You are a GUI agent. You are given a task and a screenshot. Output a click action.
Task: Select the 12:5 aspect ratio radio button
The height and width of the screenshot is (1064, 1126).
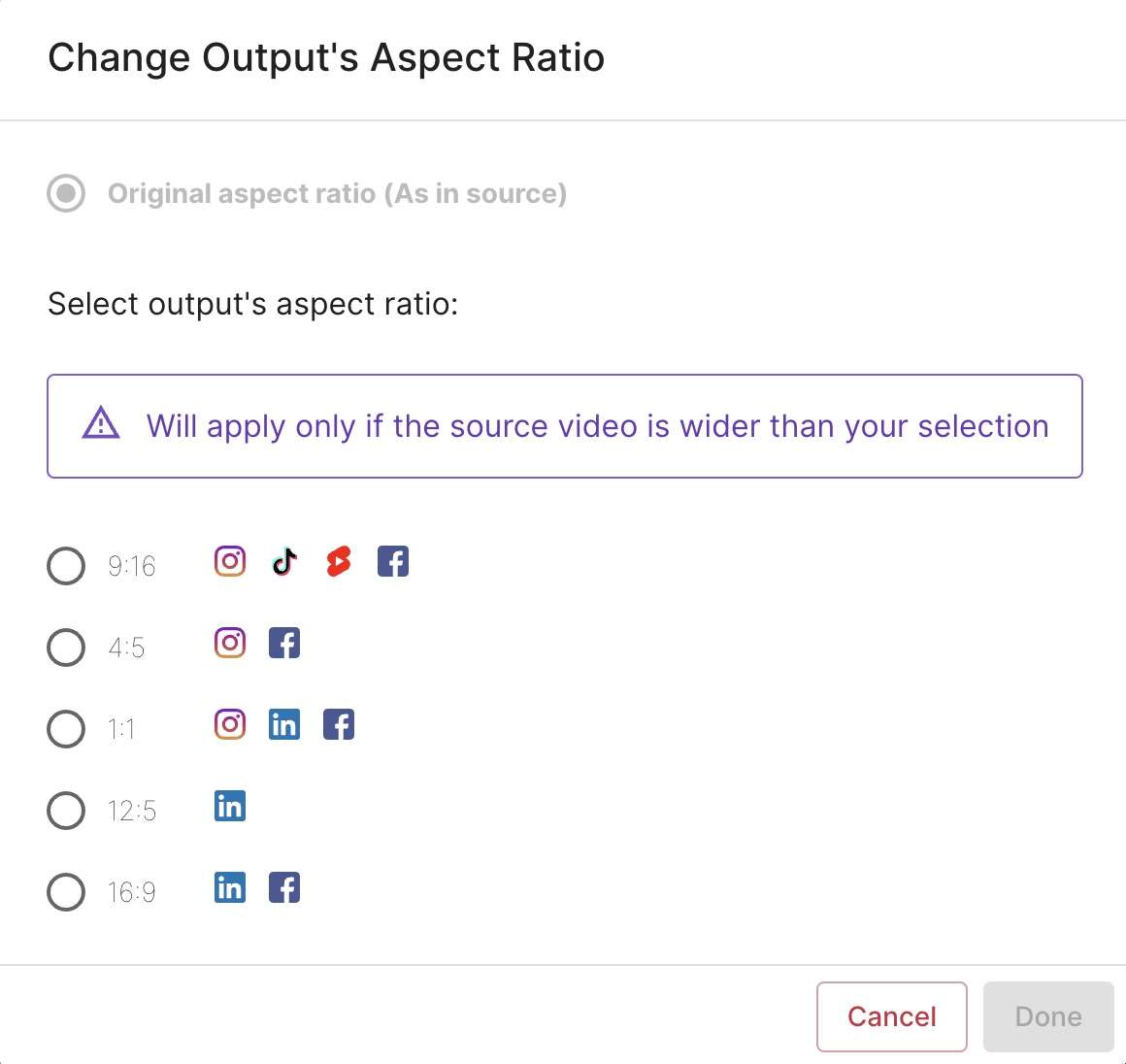(x=66, y=811)
